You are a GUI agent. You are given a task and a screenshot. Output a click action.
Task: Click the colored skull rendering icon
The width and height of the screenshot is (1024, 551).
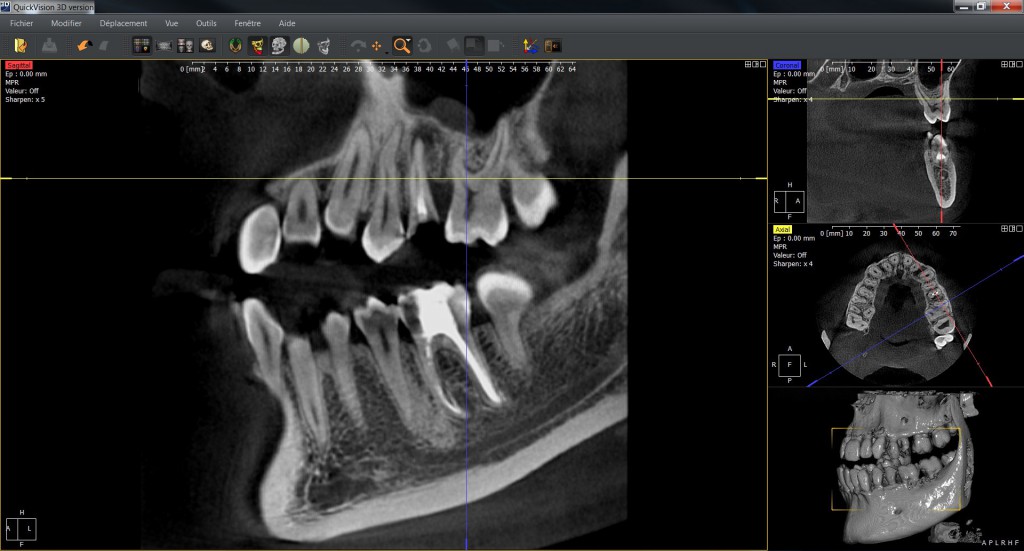tap(256, 45)
